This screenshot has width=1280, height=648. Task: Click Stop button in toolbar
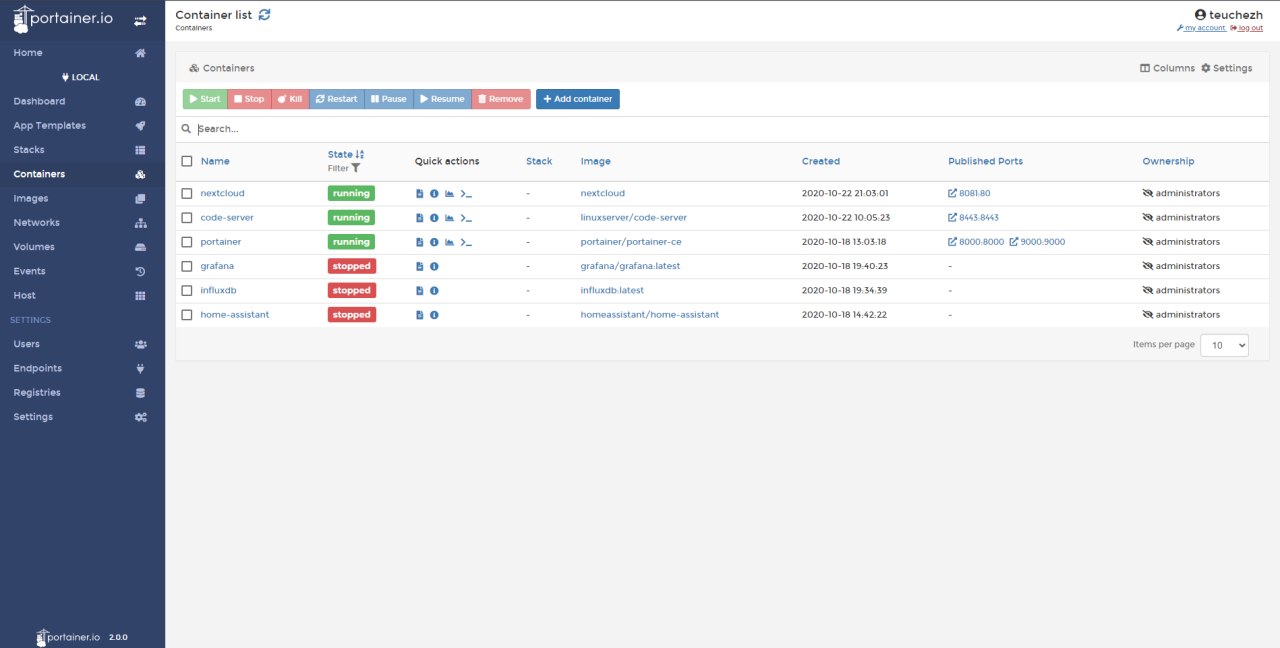click(x=249, y=99)
